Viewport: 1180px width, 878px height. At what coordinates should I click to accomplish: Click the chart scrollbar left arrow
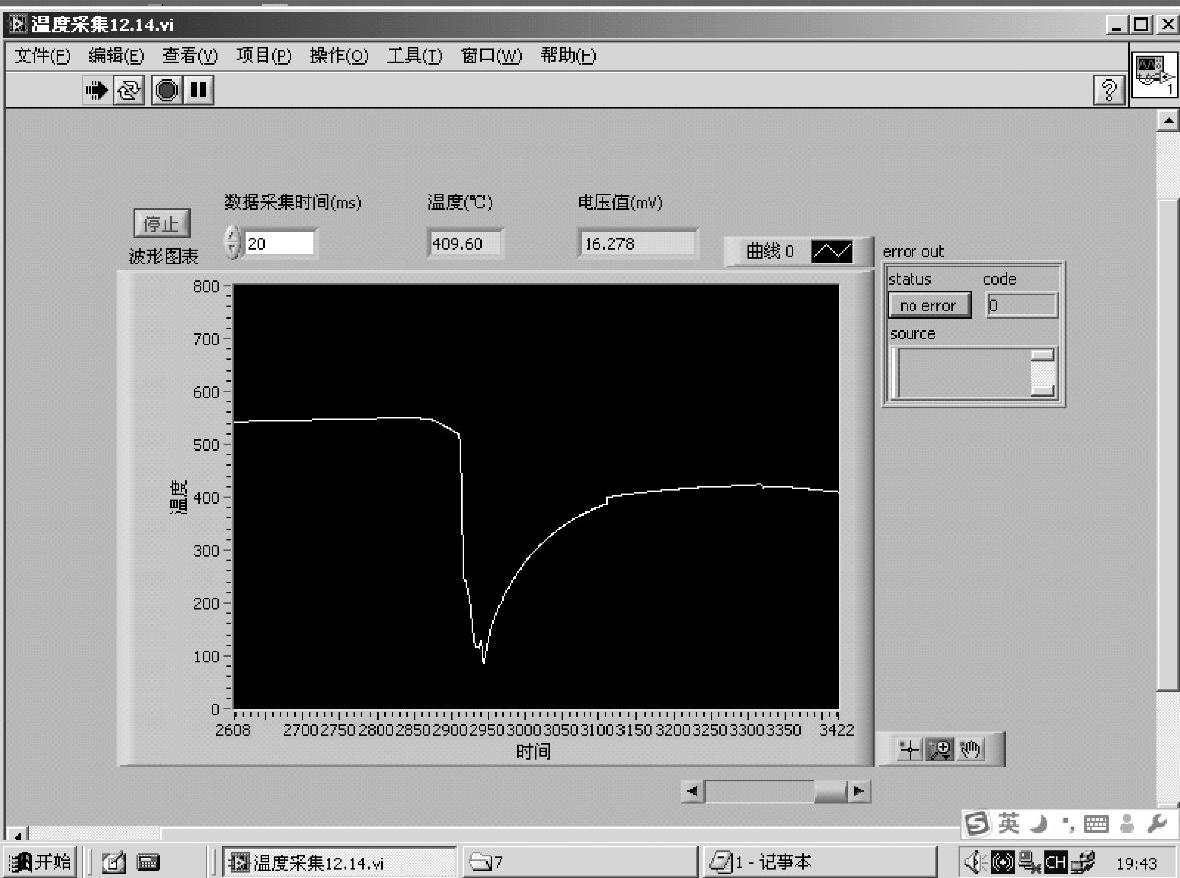coord(692,791)
